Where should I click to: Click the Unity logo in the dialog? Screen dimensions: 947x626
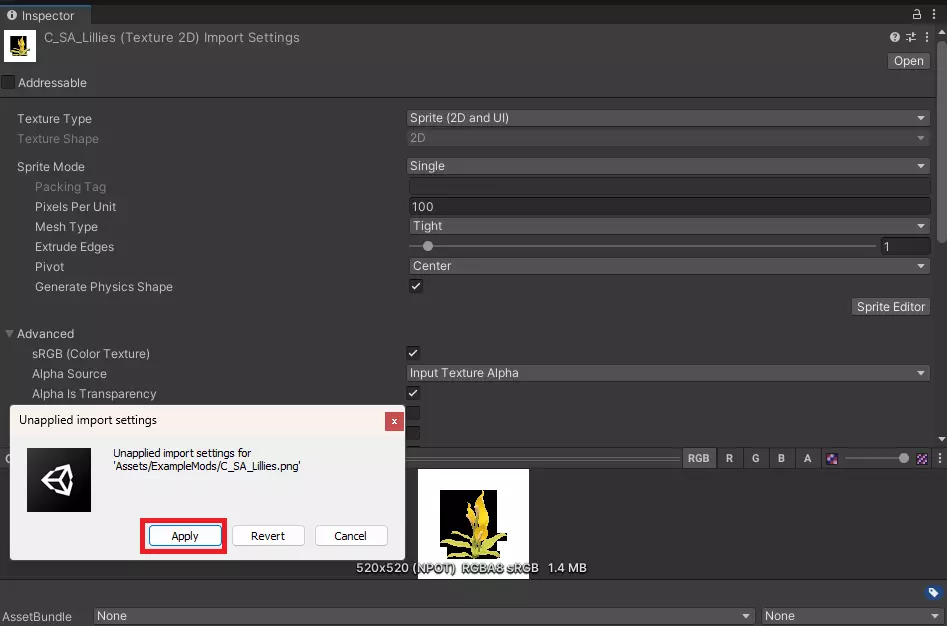click(59, 480)
